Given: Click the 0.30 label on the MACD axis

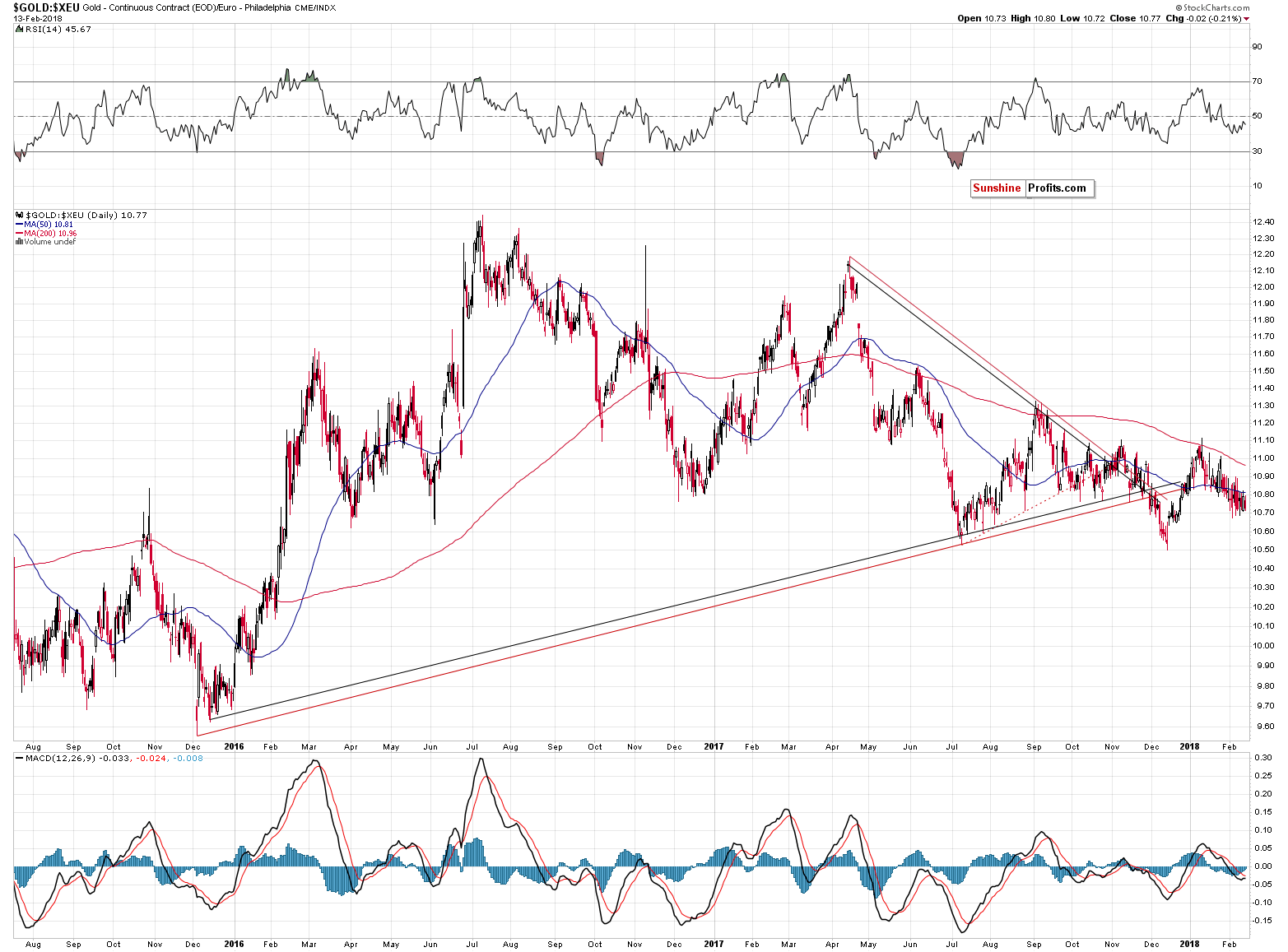Looking at the screenshot, I should coord(1263,758).
